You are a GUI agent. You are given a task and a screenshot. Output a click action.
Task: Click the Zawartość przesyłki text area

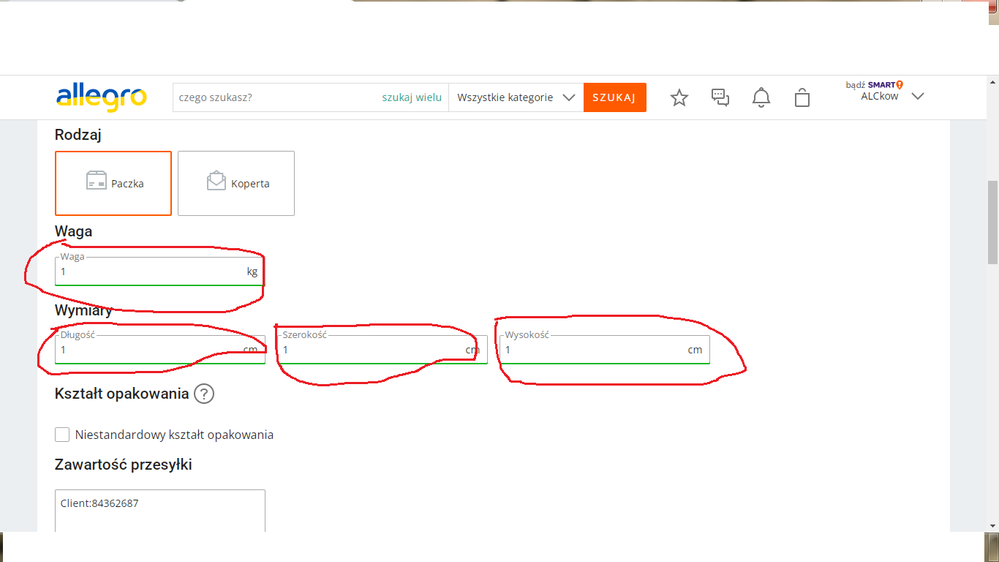(160, 512)
